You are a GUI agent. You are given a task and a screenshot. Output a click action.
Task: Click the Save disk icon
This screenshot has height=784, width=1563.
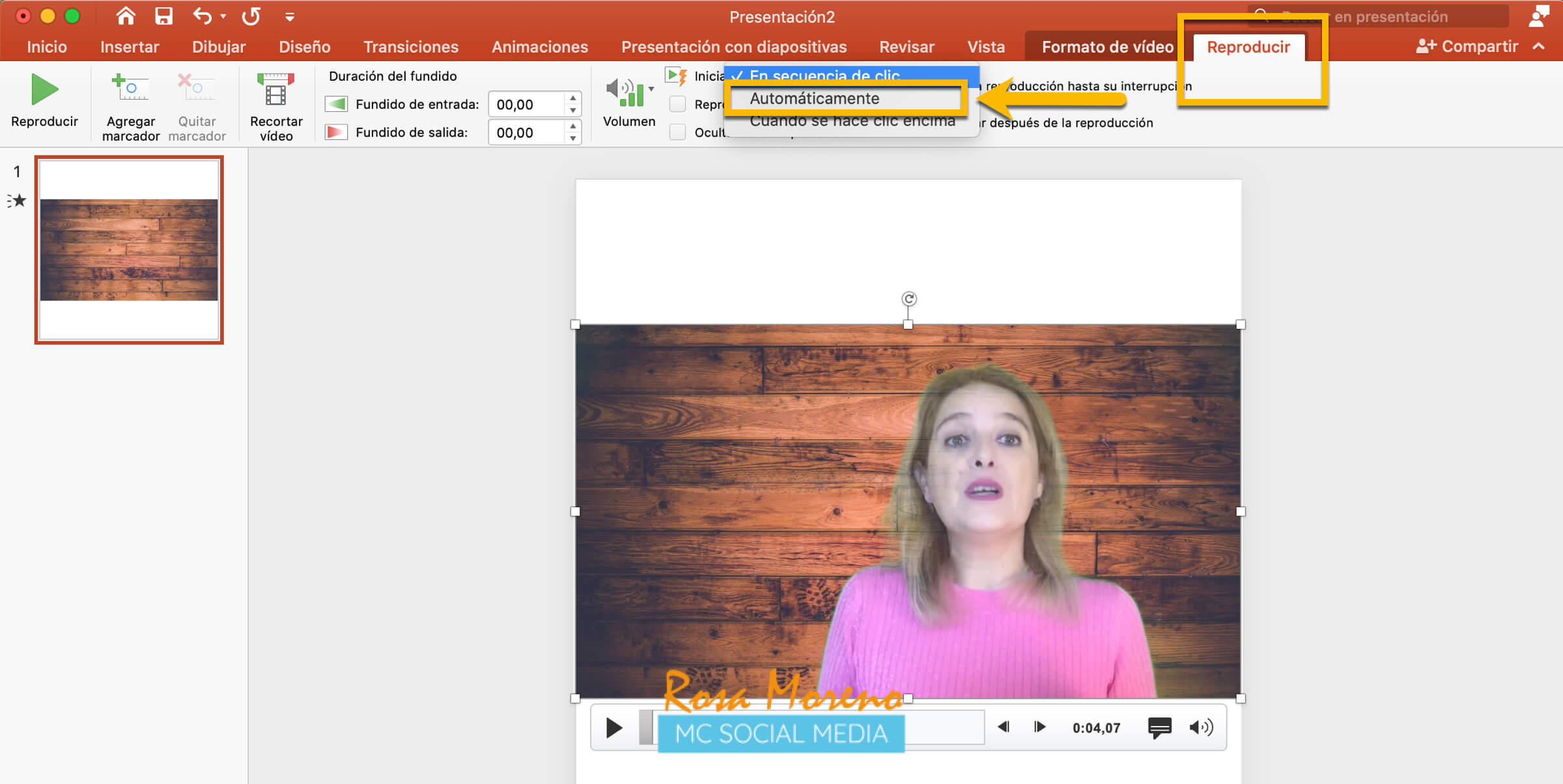point(163,16)
